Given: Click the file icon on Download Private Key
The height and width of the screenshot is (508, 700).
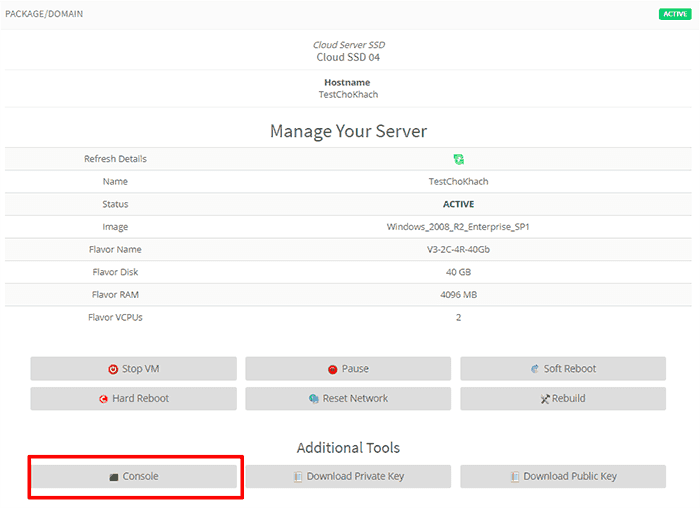Looking at the screenshot, I should coord(298,477).
